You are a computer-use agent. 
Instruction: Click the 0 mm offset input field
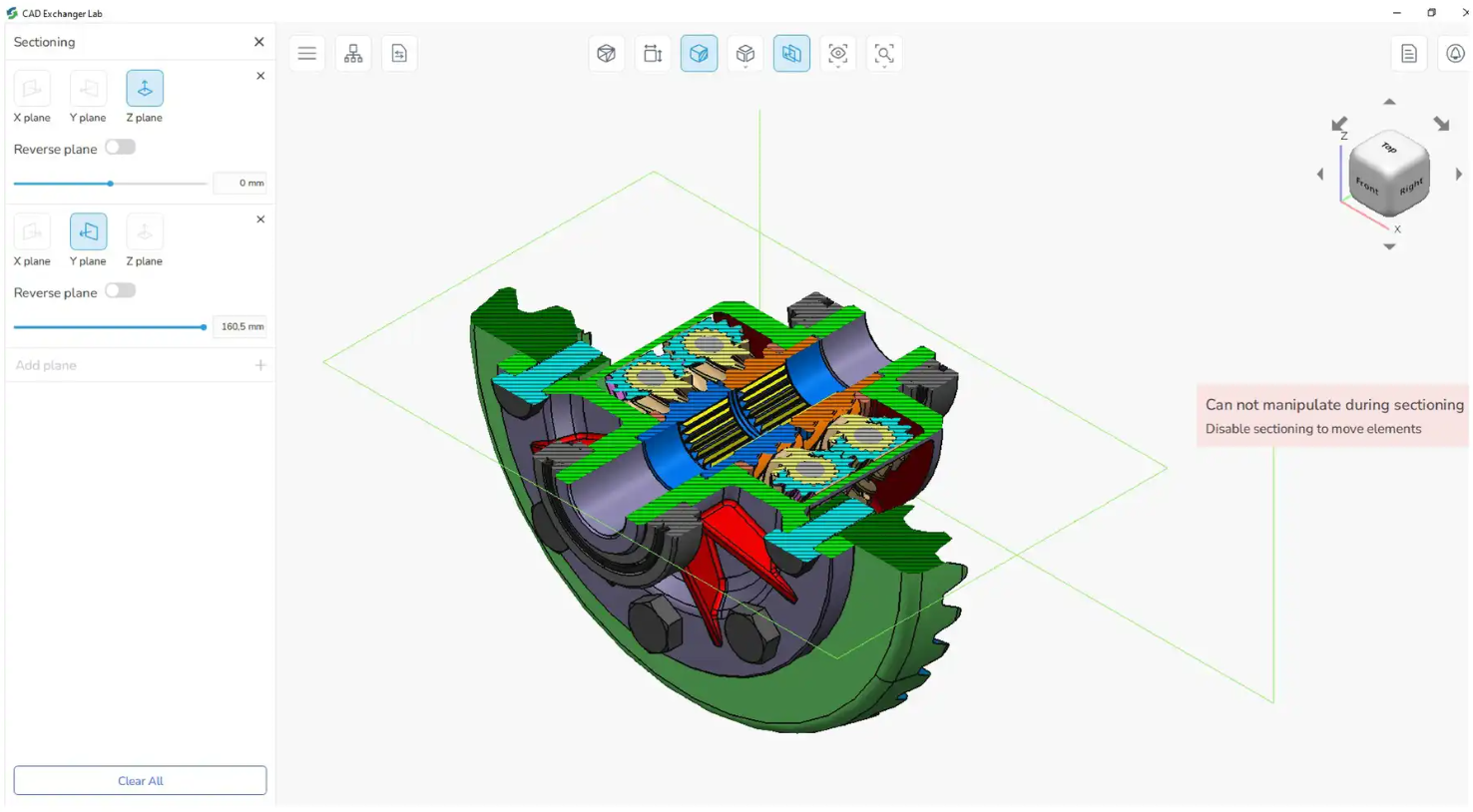tap(241, 184)
